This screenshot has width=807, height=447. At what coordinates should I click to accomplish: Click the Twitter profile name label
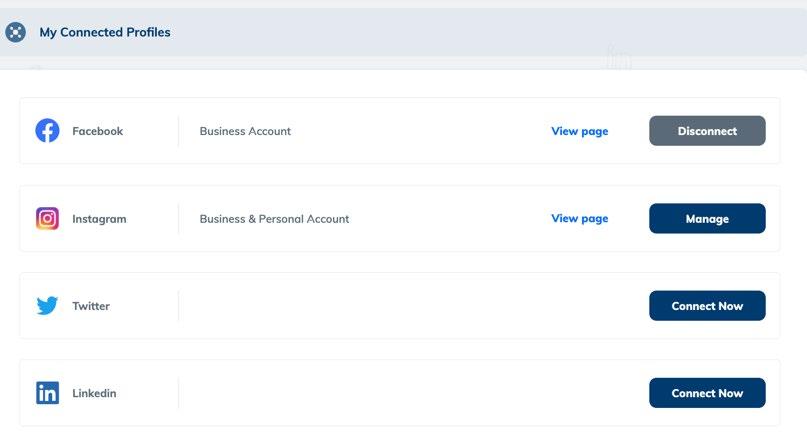(91, 306)
